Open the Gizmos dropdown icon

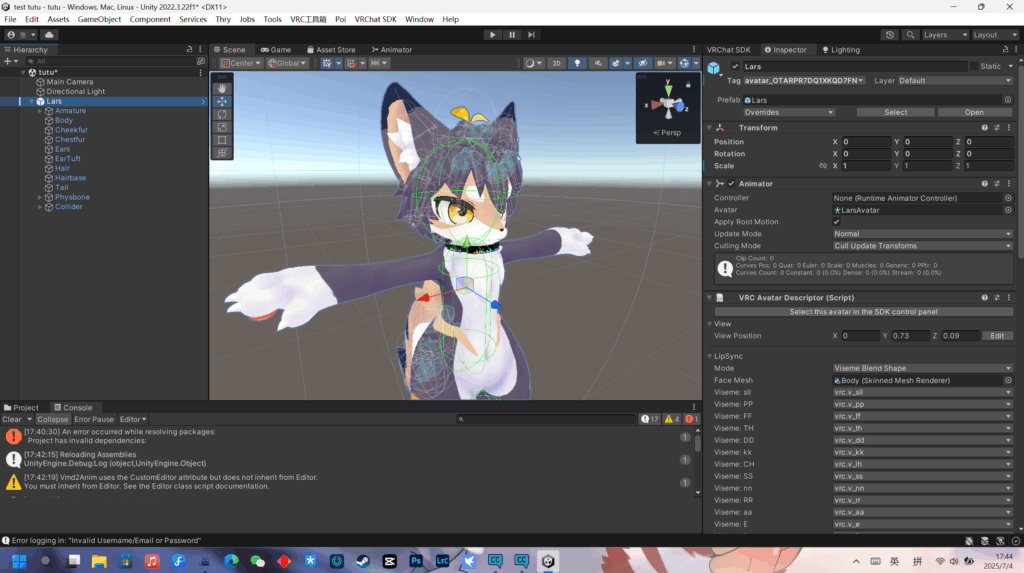pyautogui.click(x=696, y=63)
